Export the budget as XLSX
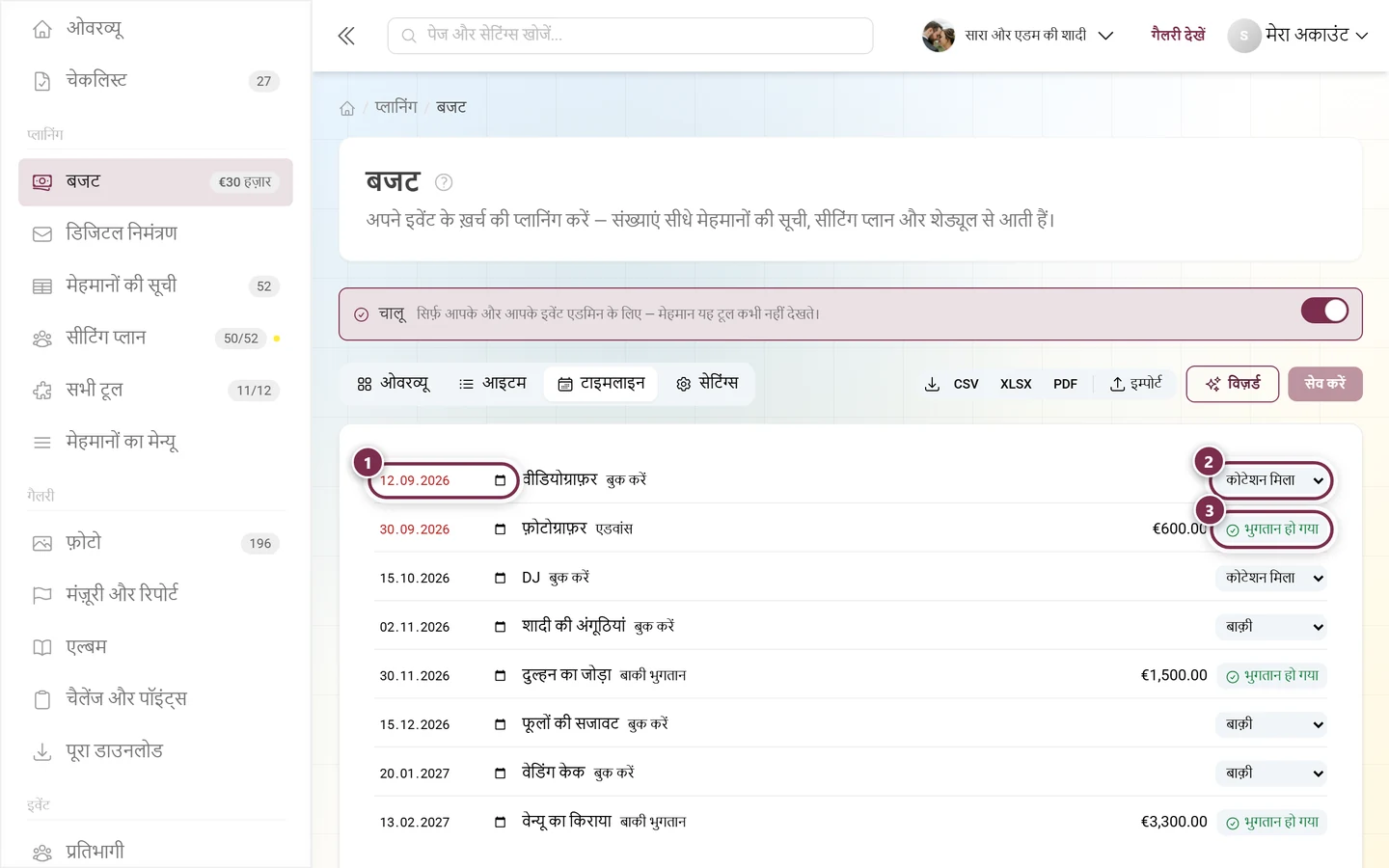Screen dimensions: 1389x868 [1016, 384]
